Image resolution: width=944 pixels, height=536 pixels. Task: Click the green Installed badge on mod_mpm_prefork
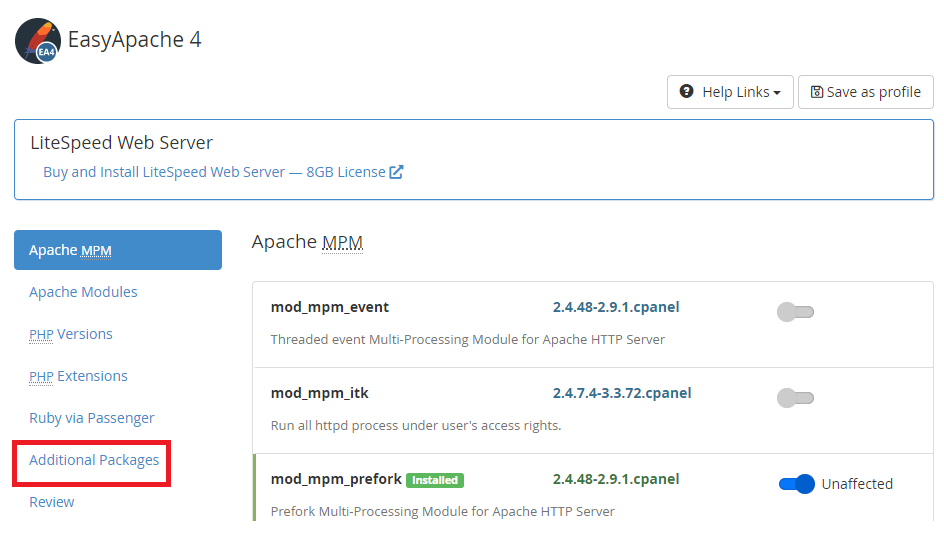pyautogui.click(x=435, y=480)
